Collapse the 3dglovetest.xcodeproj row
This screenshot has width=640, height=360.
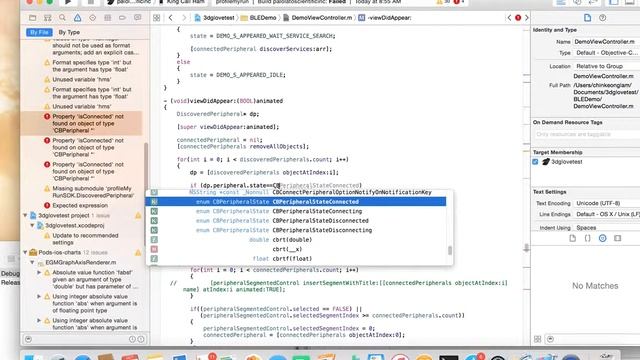pyautogui.click(x=32, y=225)
